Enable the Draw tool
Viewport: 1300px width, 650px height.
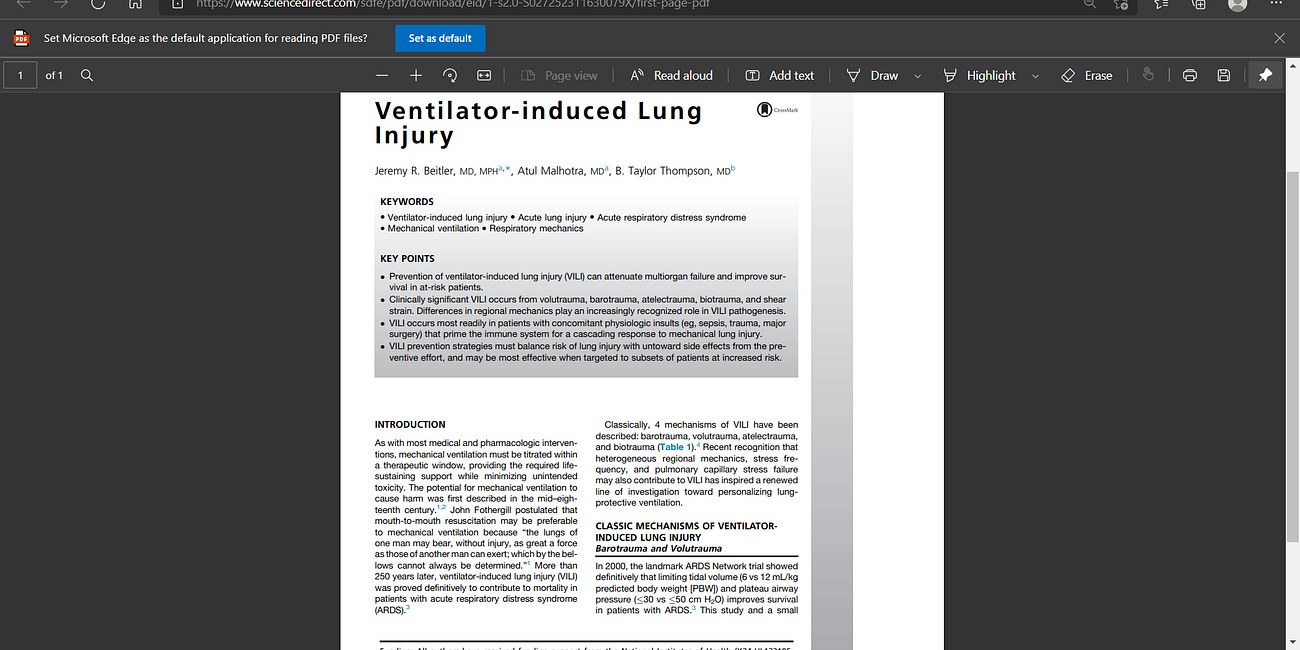[872, 75]
